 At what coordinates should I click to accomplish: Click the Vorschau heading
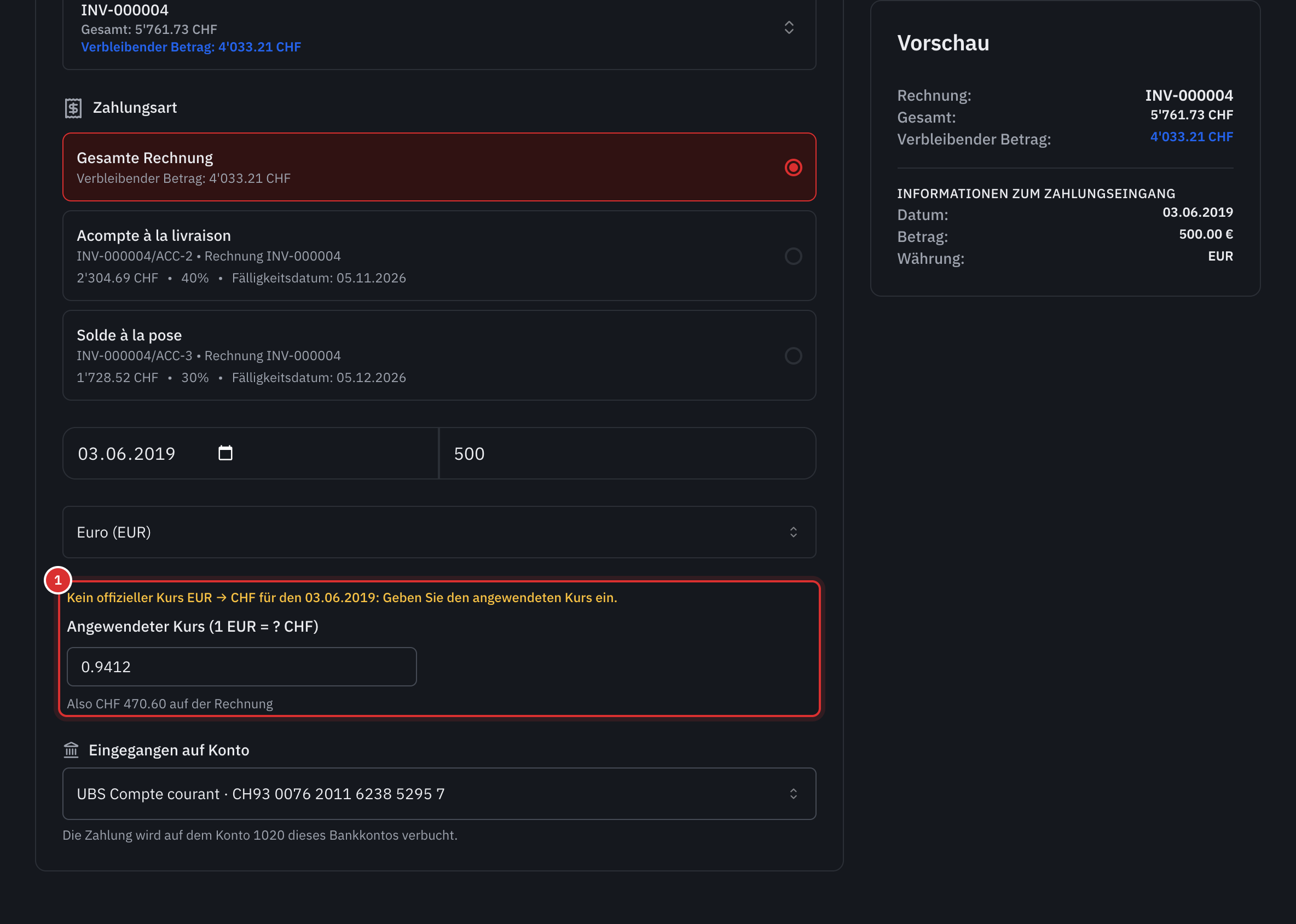pos(944,43)
